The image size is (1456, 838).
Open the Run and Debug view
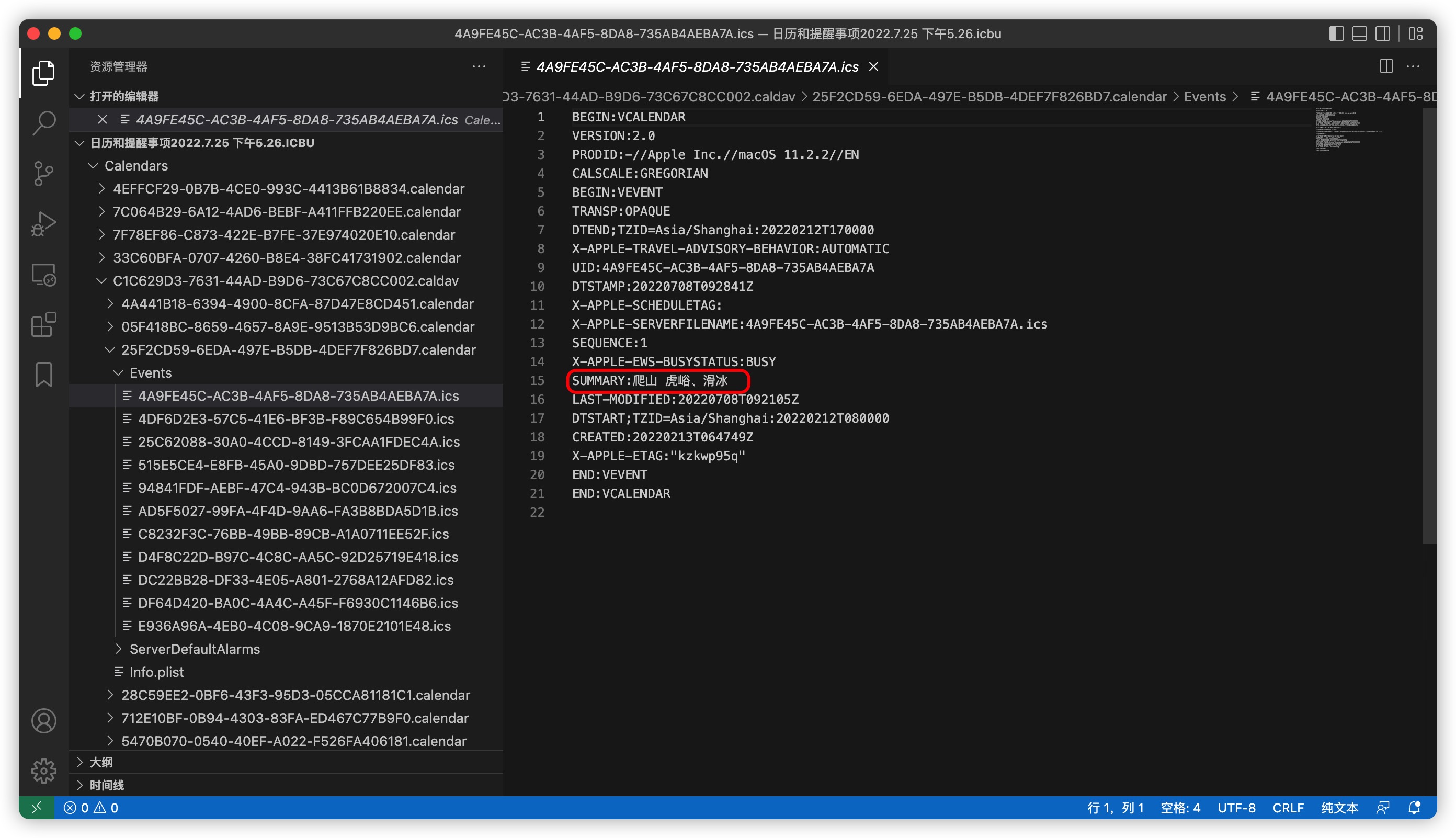click(x=43, y=224)
